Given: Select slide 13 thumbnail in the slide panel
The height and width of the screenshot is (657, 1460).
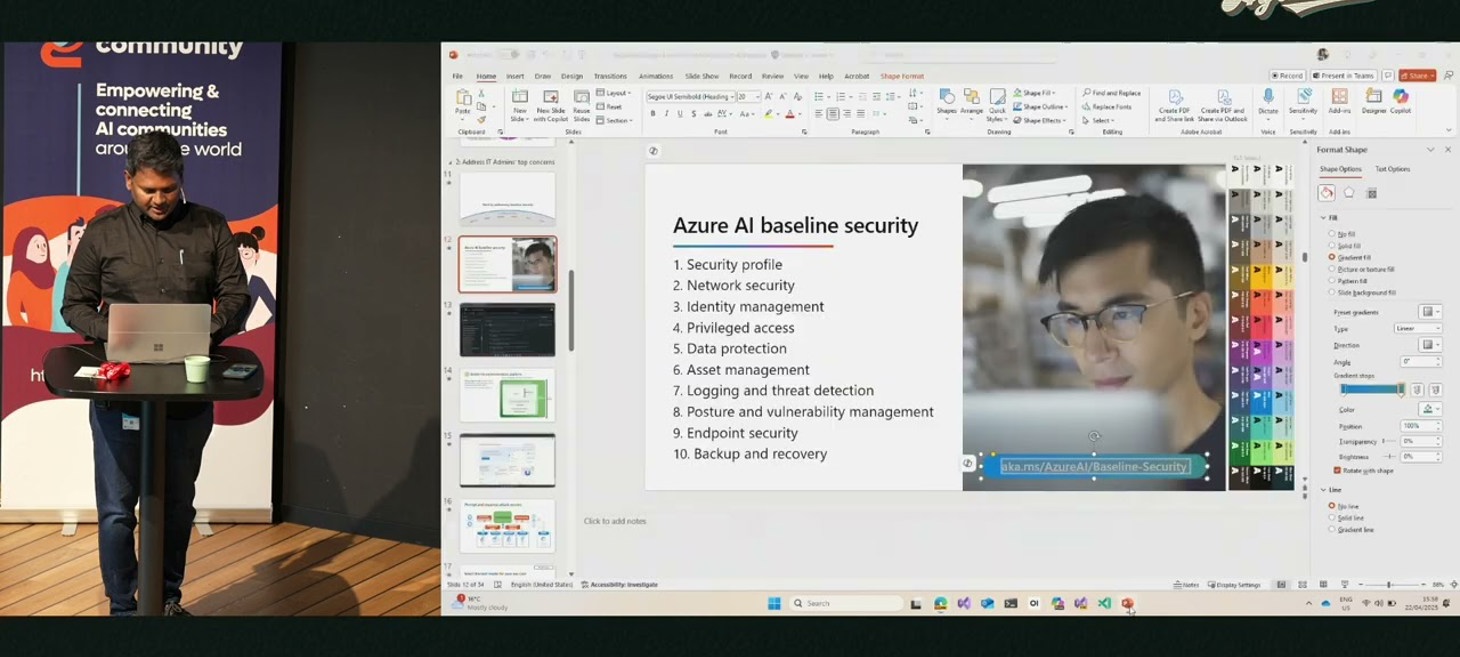Looking at the screenshot, I should coord(507,330).
